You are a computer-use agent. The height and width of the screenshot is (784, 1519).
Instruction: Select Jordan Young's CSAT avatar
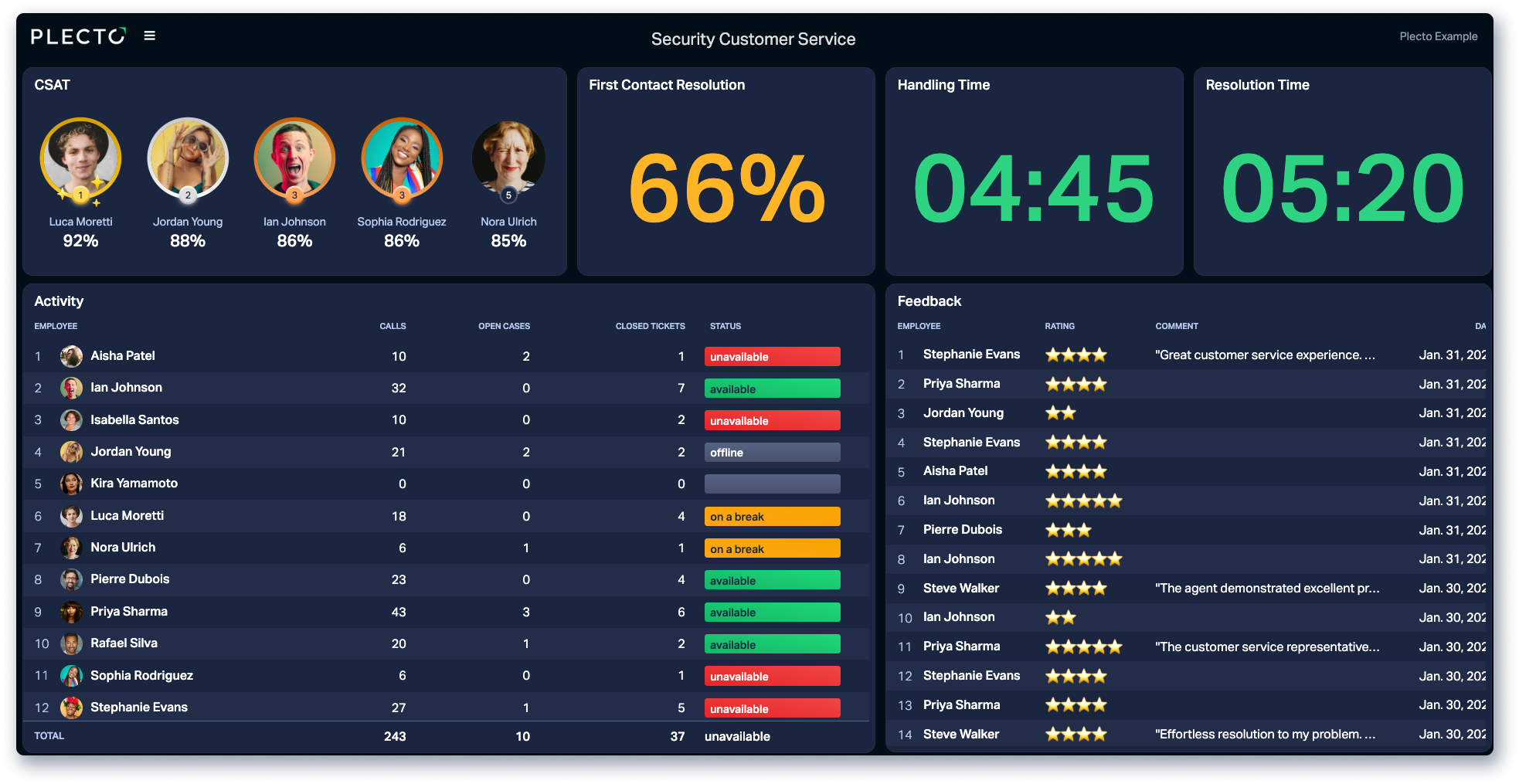coord(188,158)
